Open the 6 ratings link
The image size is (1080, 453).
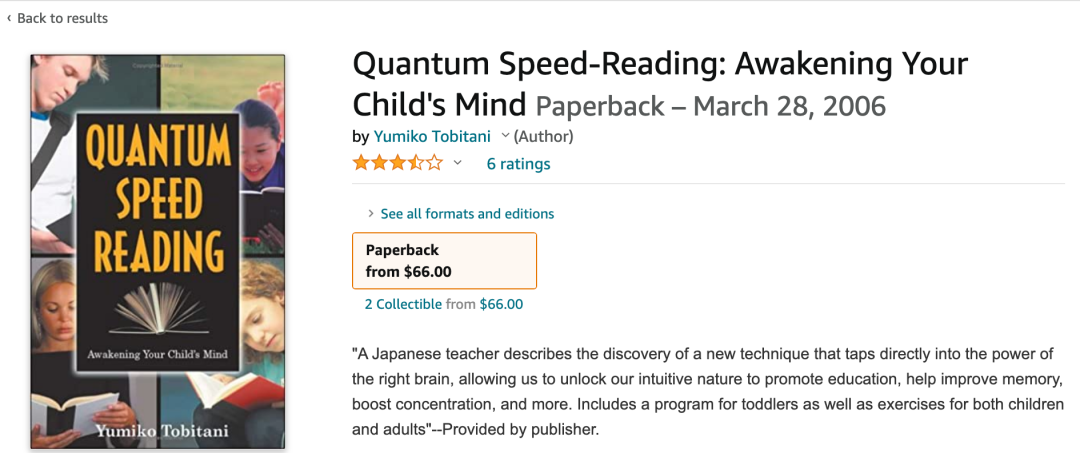(x=518, y=164)
